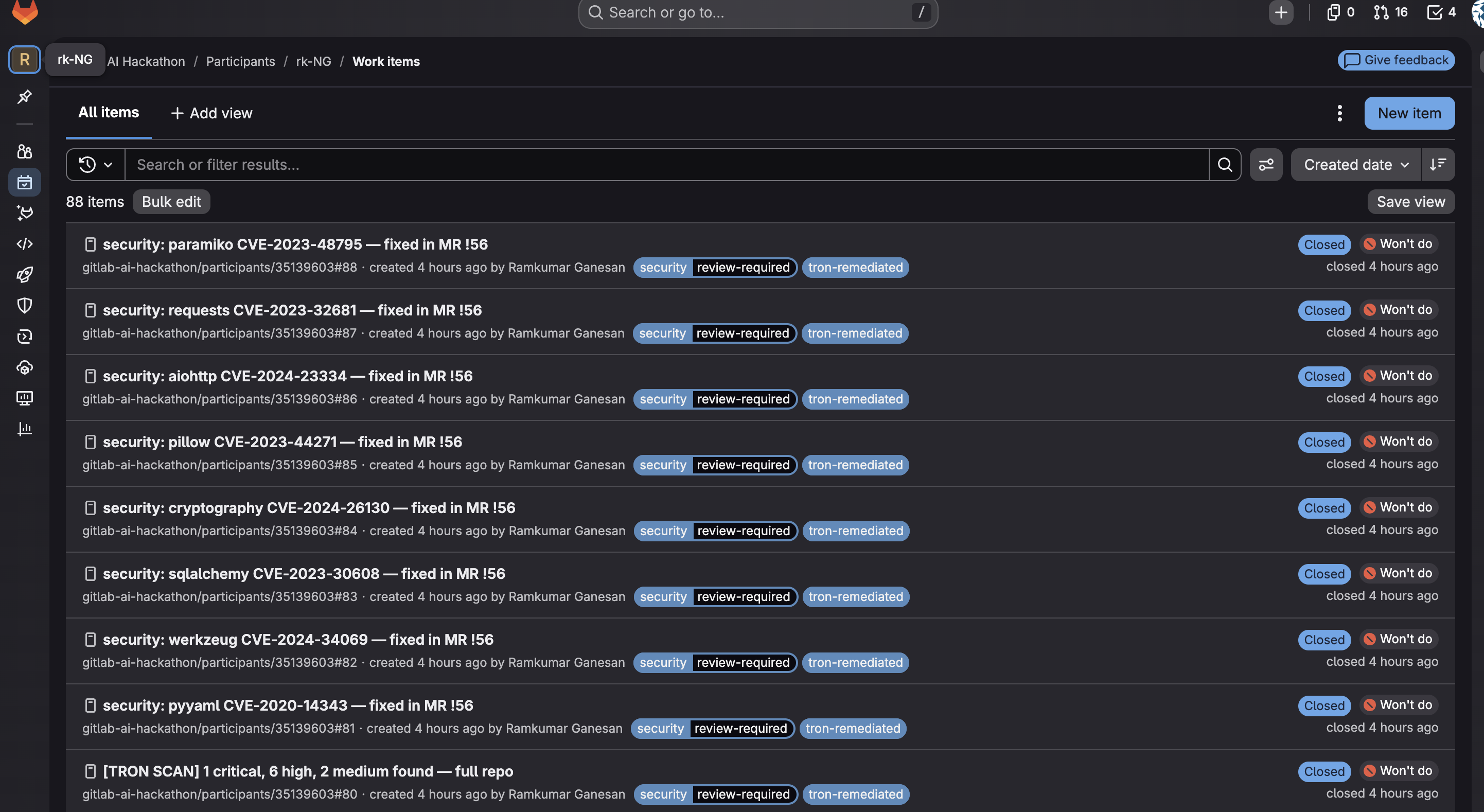The image size is (1484, 812).
Task: Open the Code sidebar icon
Action: tap(24, 244)
